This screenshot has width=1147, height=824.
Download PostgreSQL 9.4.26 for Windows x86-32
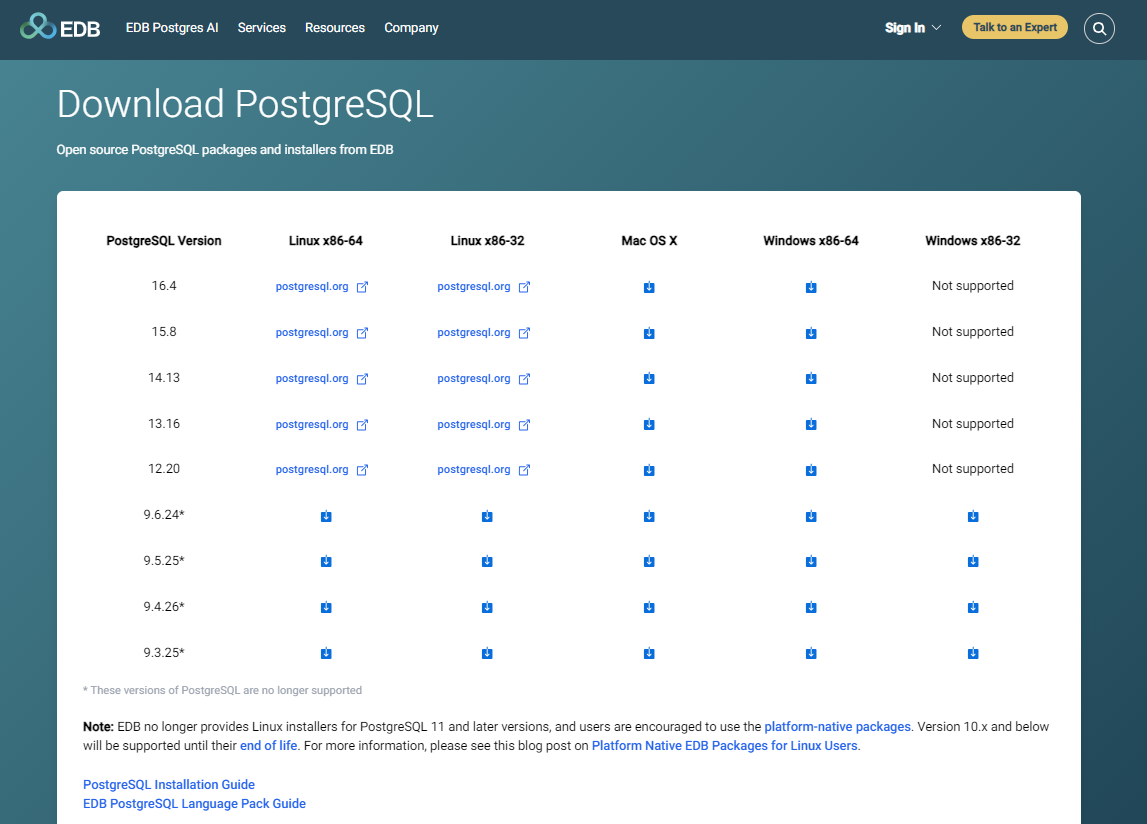pos(973,607)
